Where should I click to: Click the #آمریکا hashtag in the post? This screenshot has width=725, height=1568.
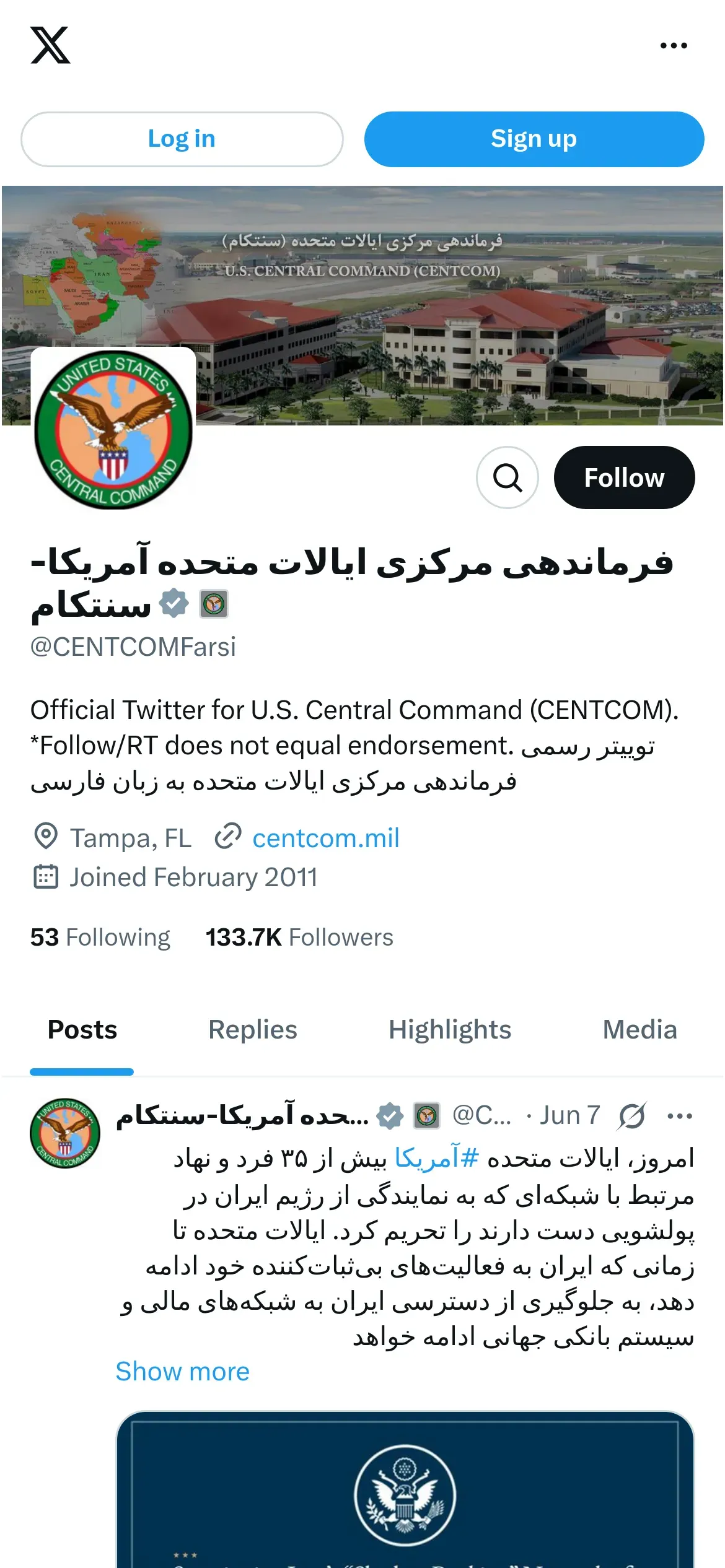(437, 1158)
